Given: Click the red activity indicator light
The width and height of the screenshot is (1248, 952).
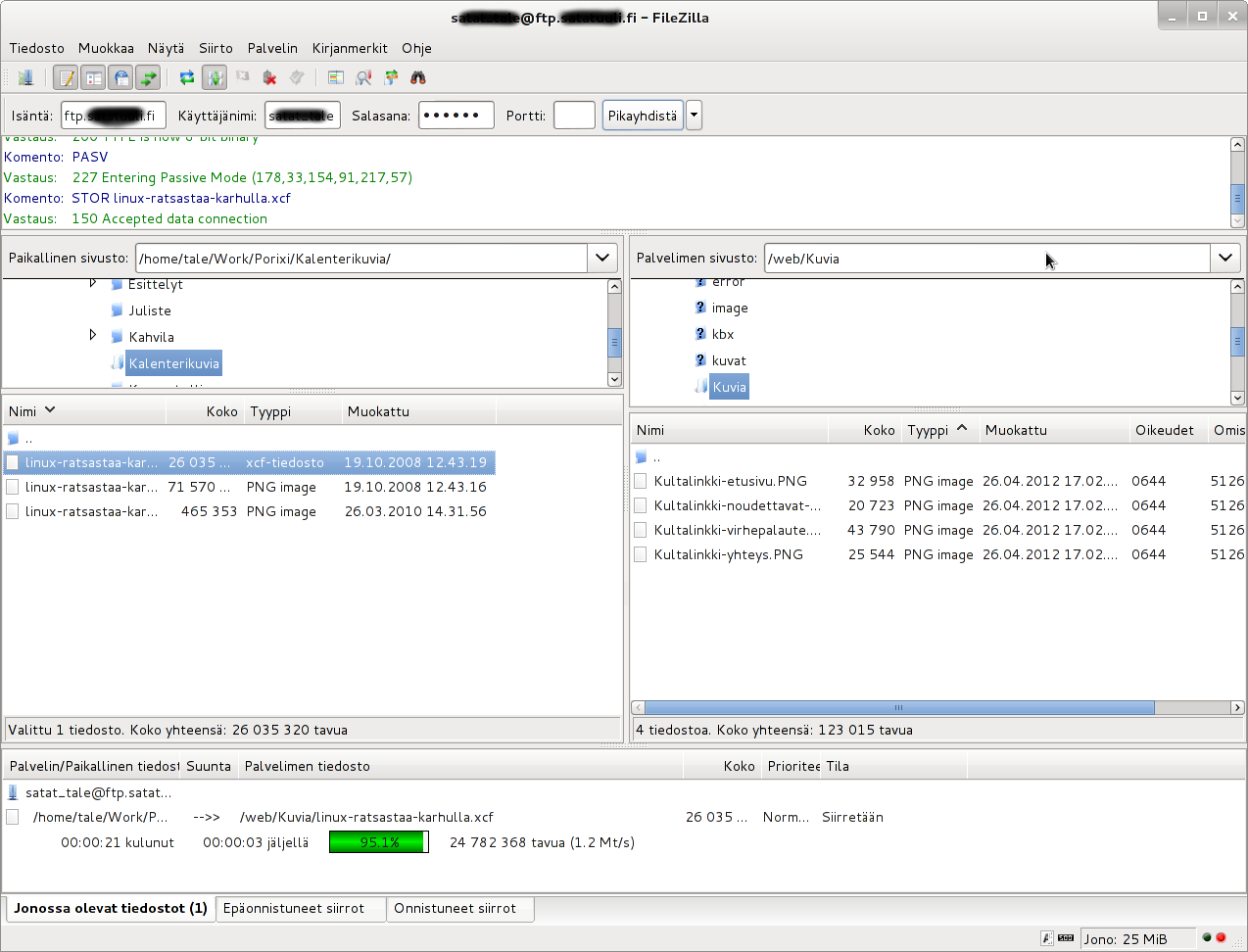Looking at the screenshot, I should tap(1221, 937).
